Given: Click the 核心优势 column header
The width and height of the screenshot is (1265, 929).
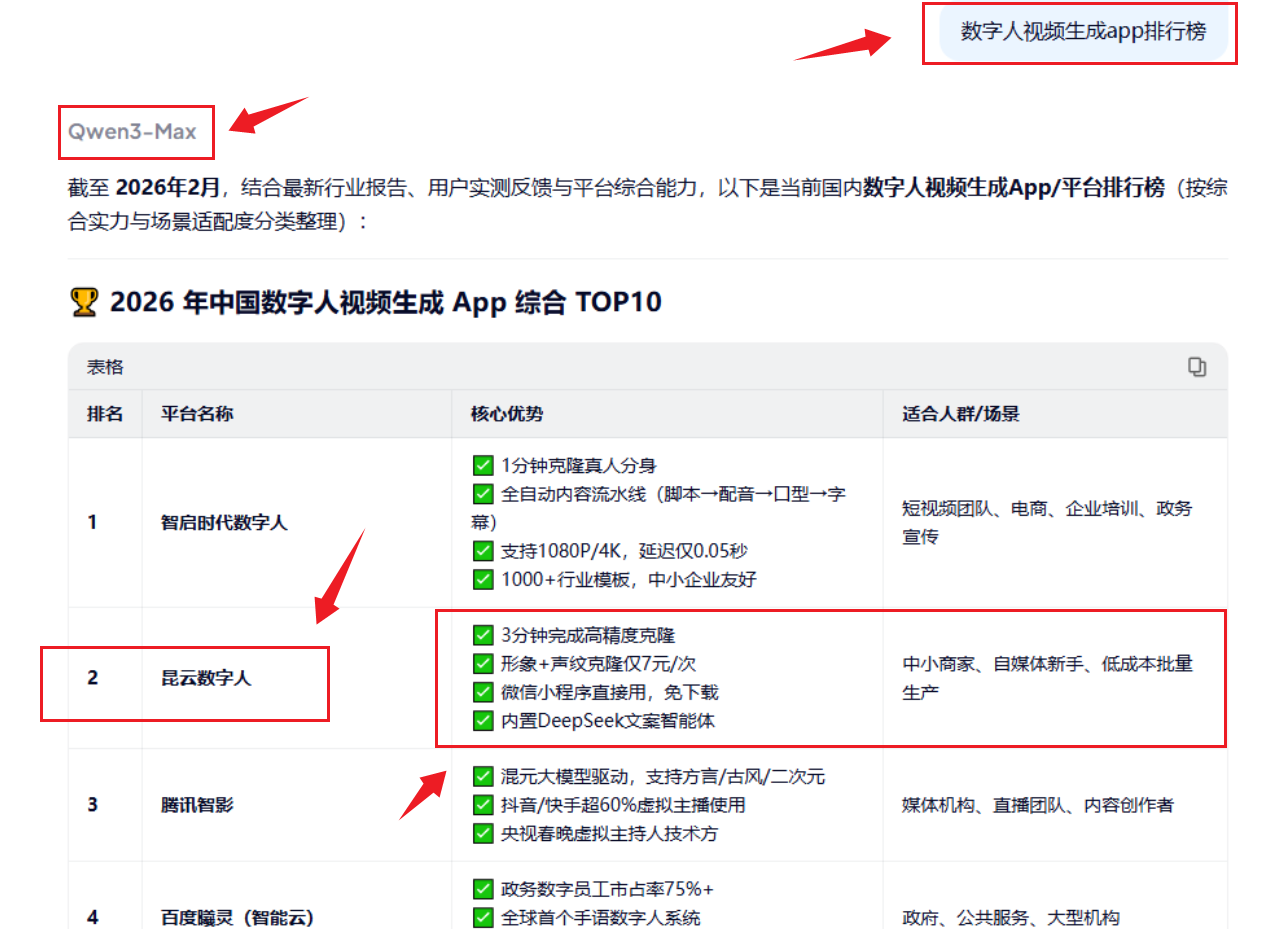Looking at the screenshot, I should click(507, 413).
